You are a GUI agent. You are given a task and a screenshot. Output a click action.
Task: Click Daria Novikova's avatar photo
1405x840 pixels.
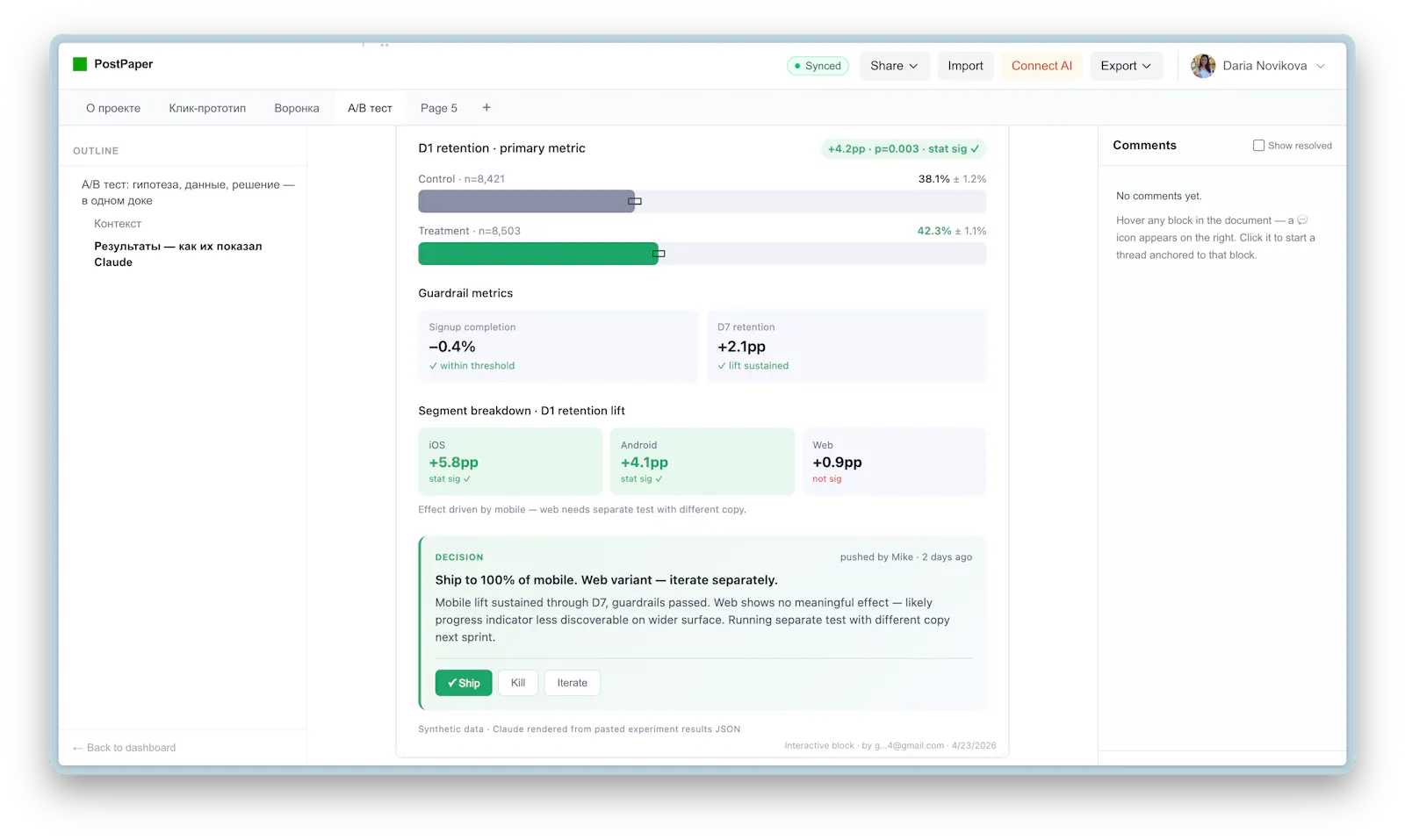(1203, 66)
